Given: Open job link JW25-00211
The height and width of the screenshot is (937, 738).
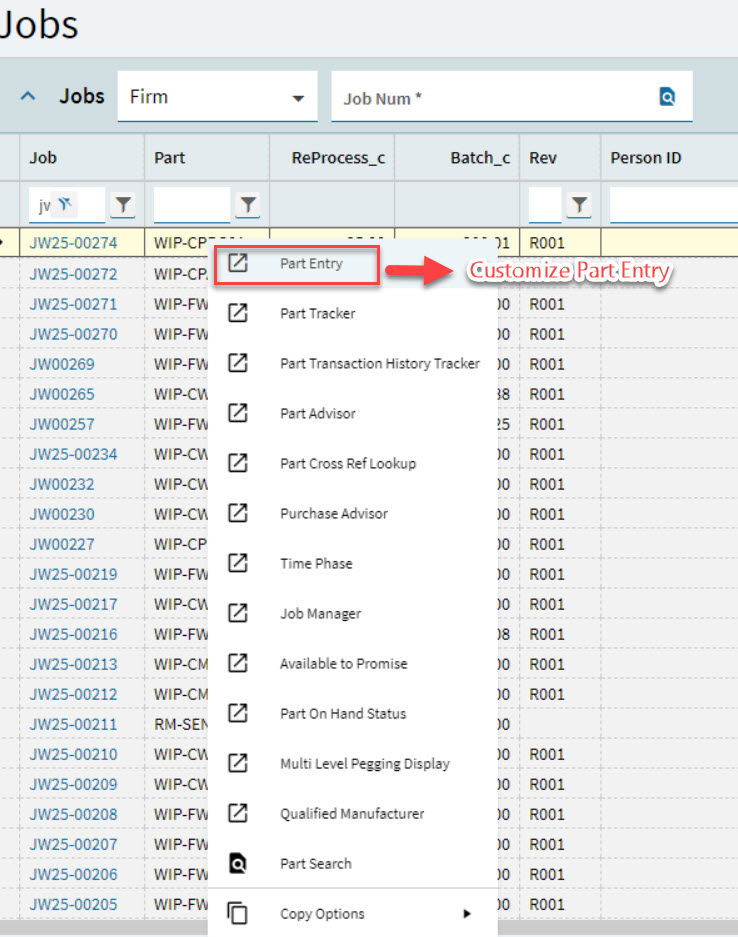Looking at the screenshot, I should [x=74, y=724].
